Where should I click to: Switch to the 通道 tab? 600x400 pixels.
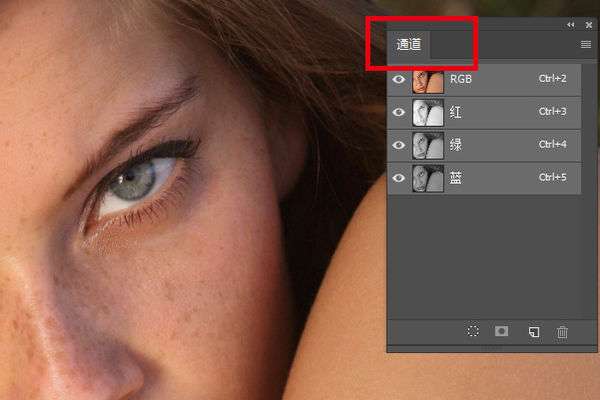tap(409, 45)
